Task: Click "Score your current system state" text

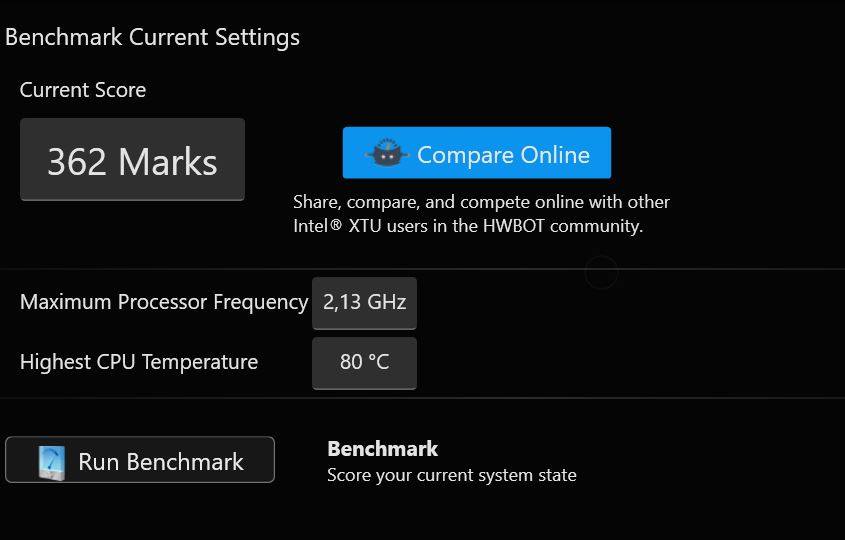Action: click(x=452, y=475)
